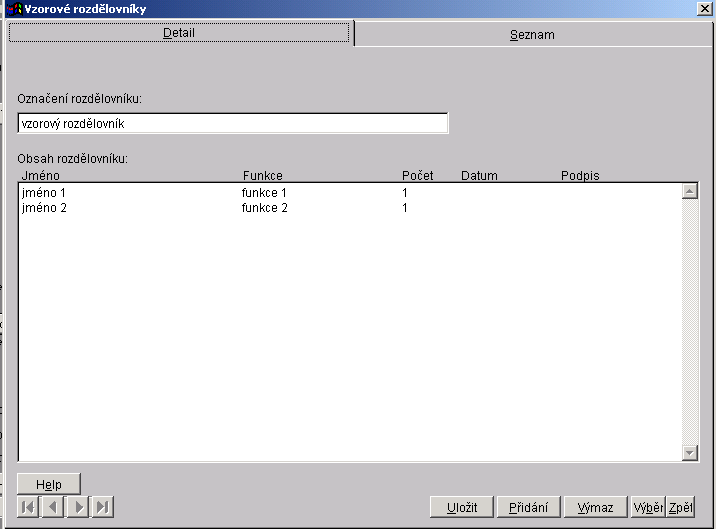
Task: Select the Detail tab
Action: (179, 33)
